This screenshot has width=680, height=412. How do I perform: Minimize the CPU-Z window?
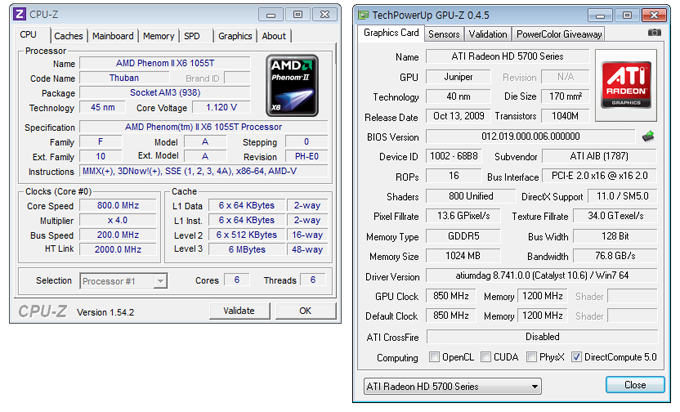(271, 15)
